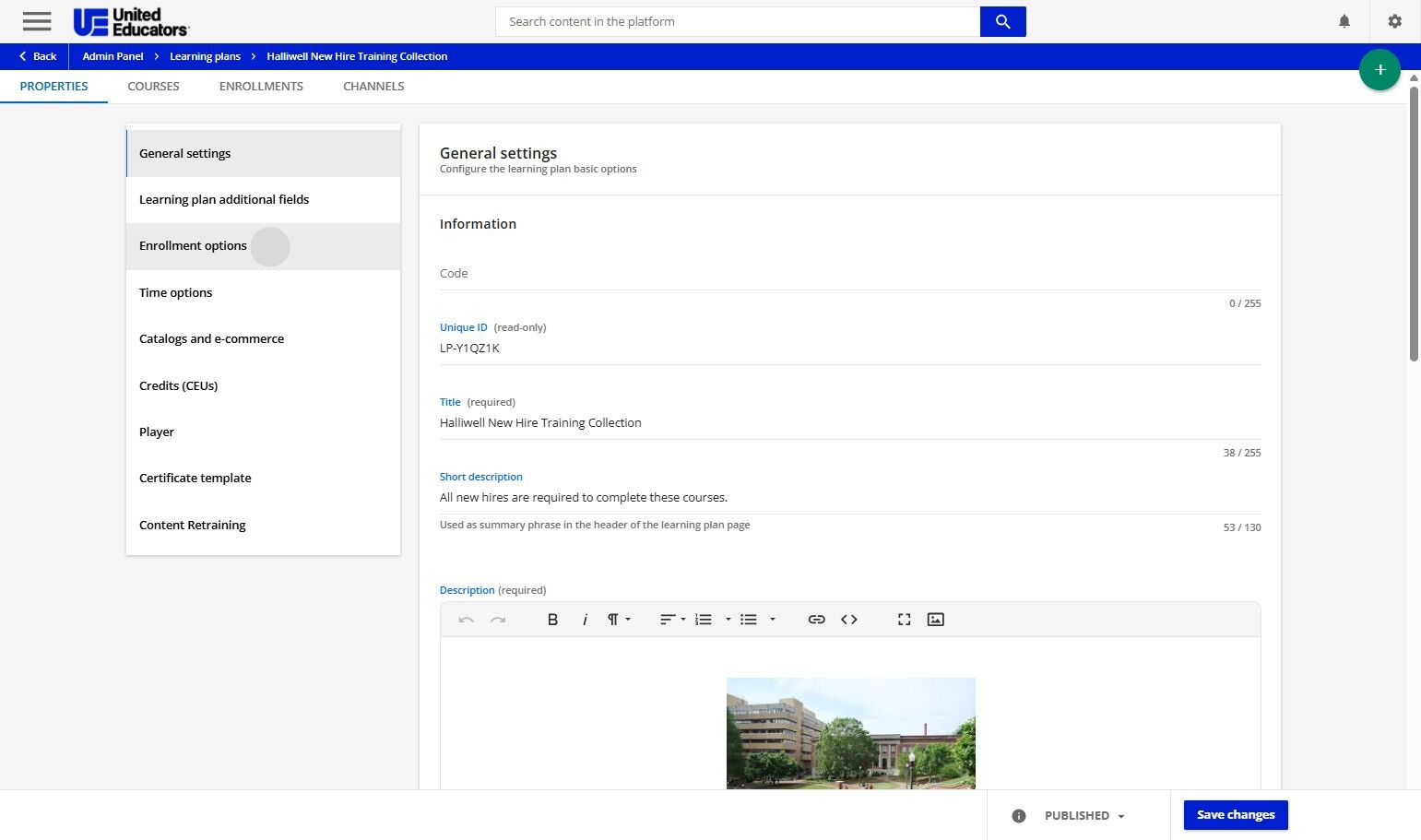Open Content Retraining section
Image resolution: width=1421 pixels, height=840 pixels.
[263, 525]
